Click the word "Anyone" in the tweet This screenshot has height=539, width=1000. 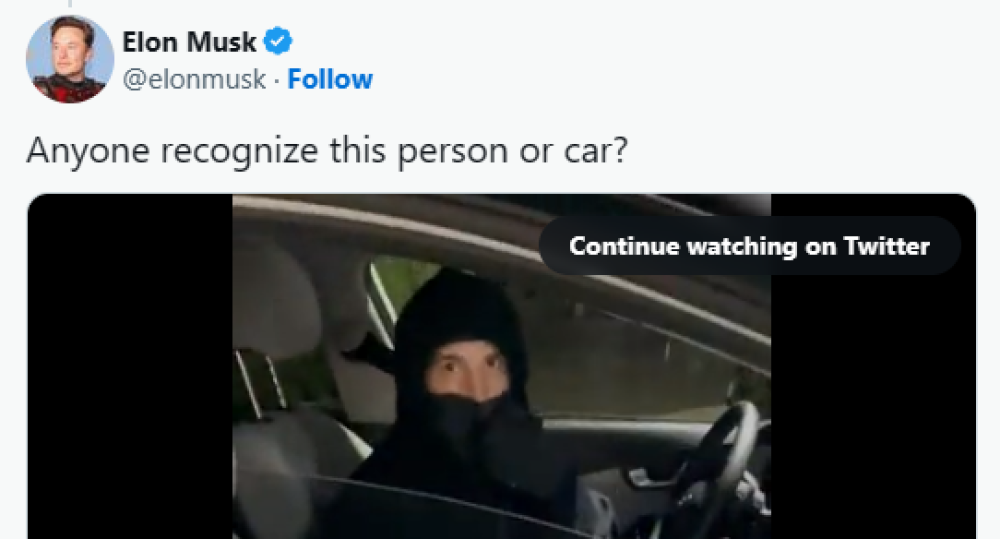[88, 152]
